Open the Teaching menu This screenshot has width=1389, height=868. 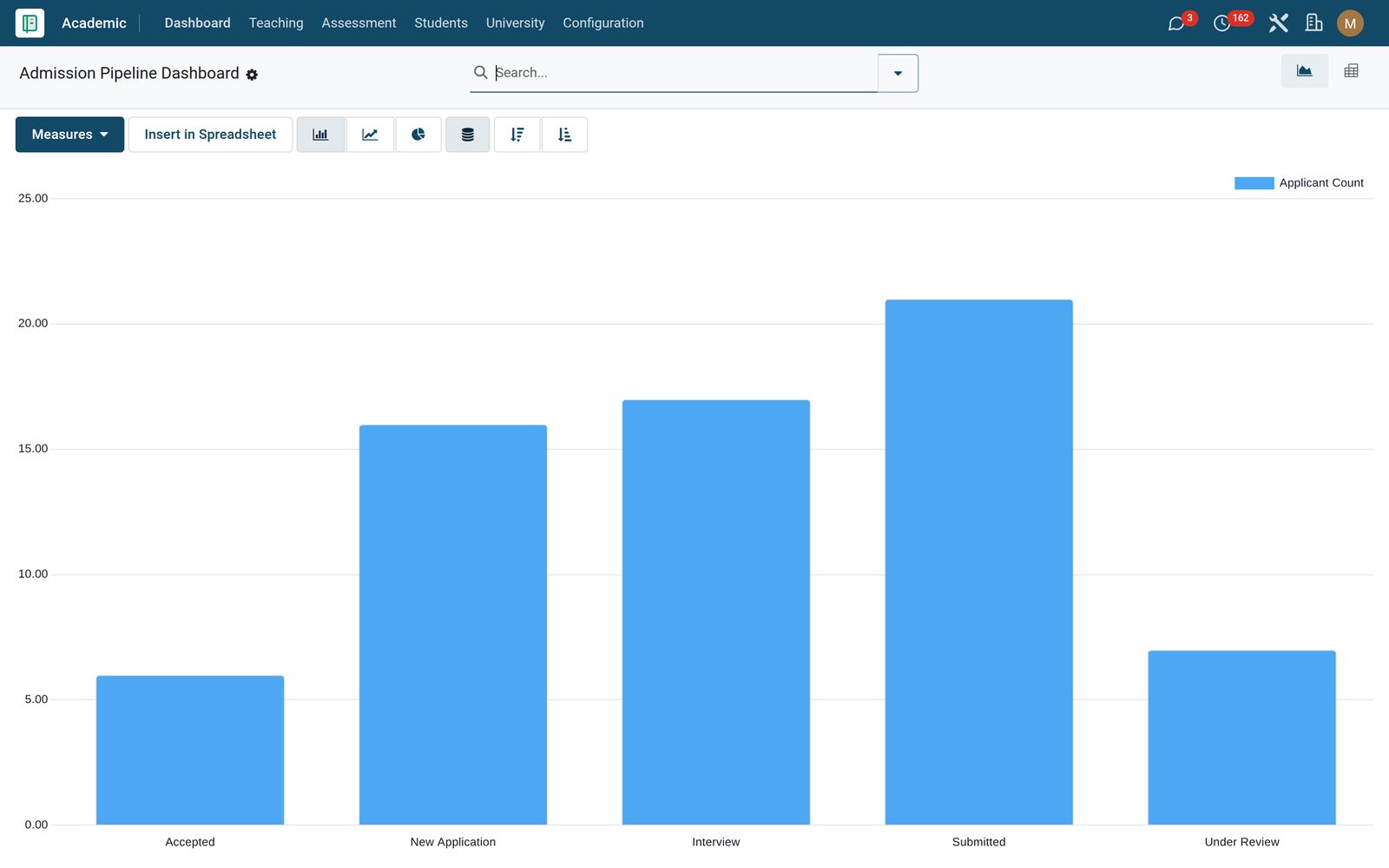276,23
